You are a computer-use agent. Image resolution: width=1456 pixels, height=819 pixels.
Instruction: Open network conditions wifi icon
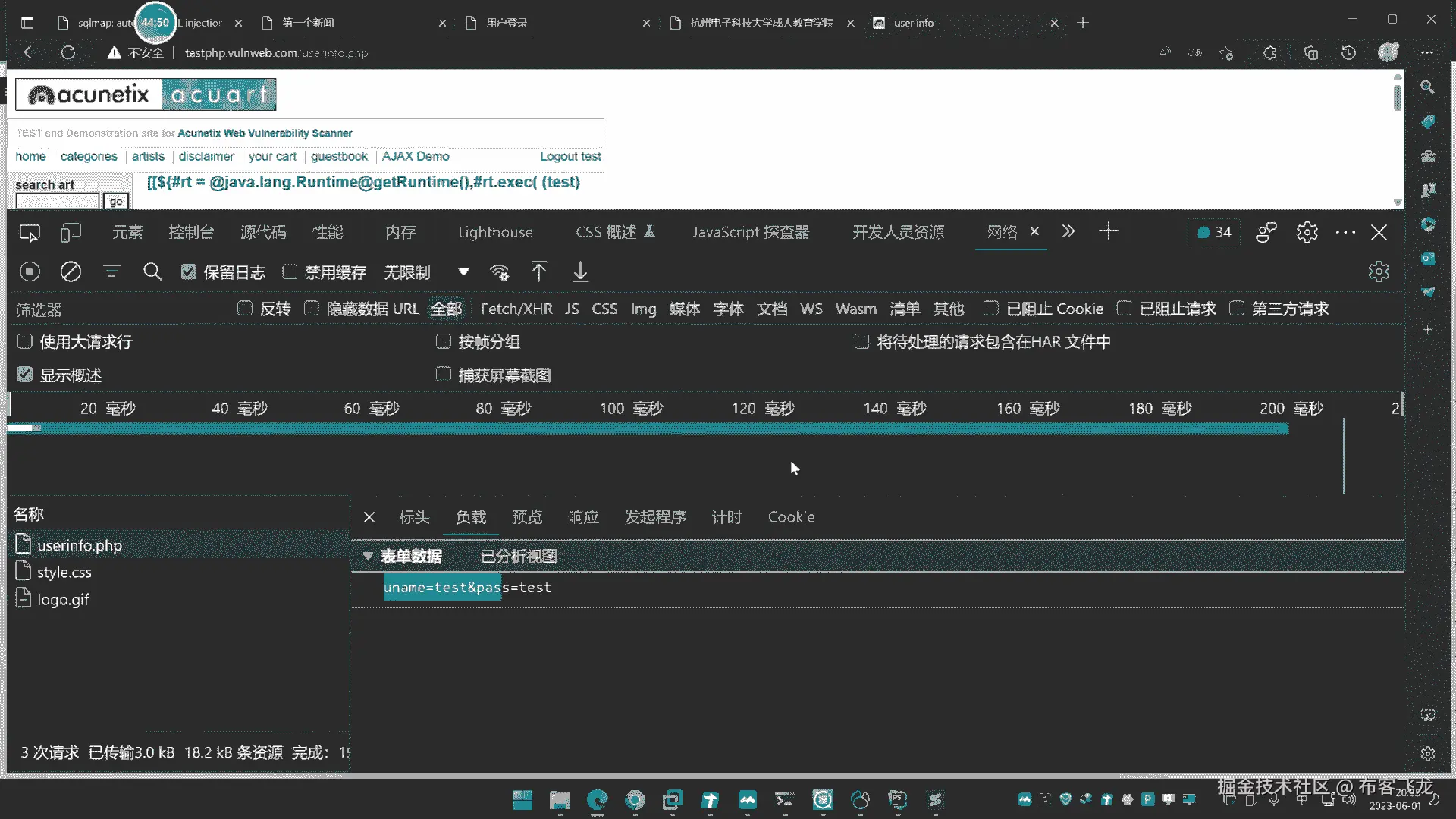(499, 272)
